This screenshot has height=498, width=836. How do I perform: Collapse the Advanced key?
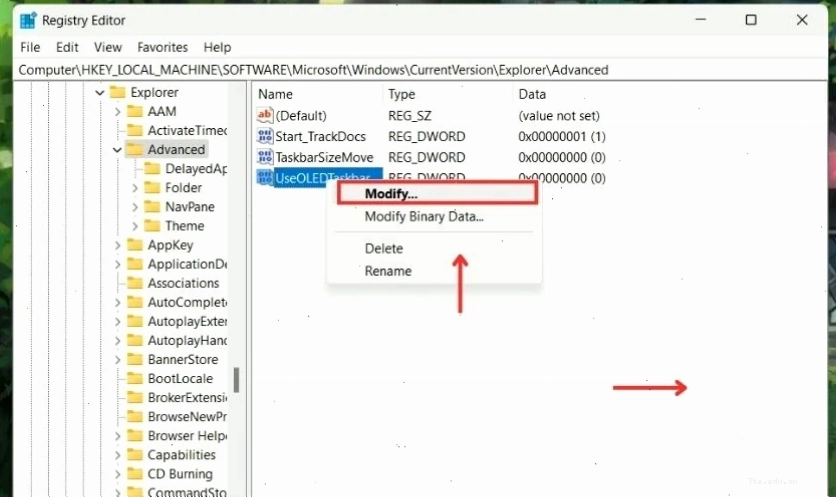point(117,150)
